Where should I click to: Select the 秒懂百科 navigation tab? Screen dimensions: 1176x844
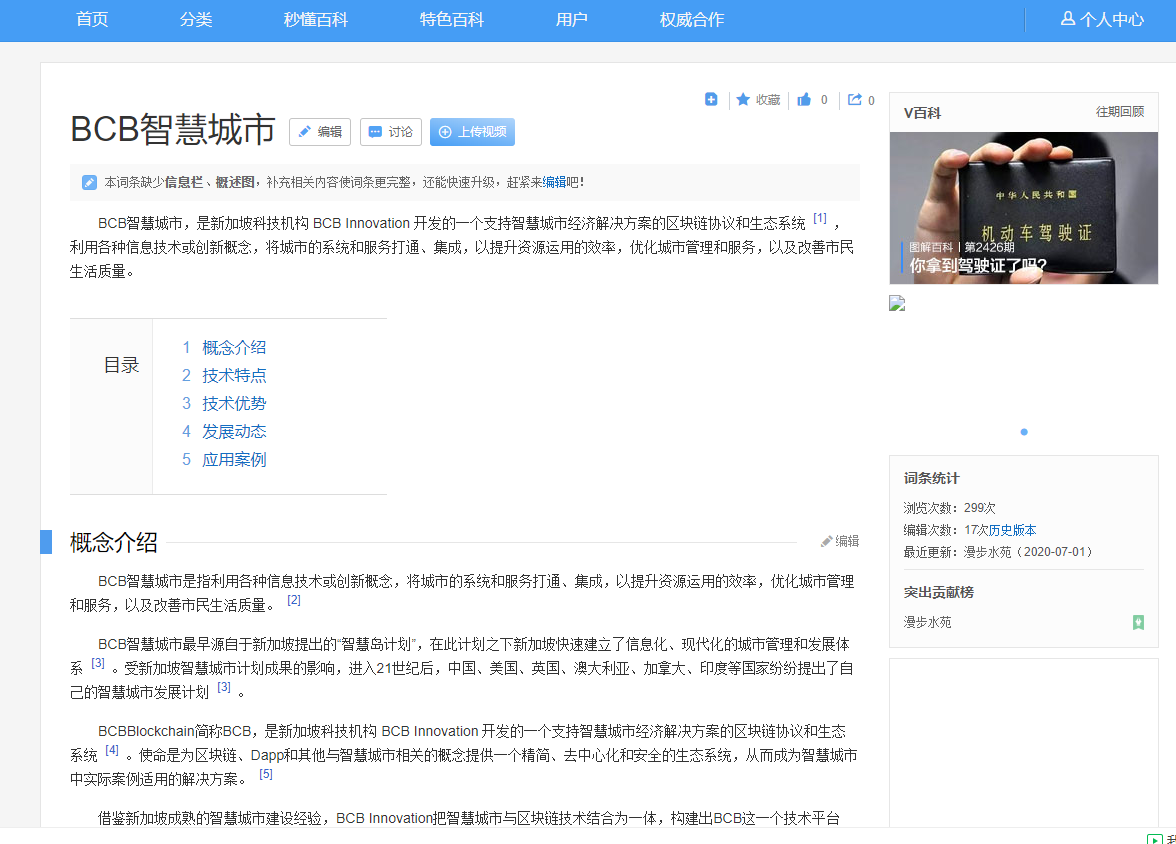[316, 20]
